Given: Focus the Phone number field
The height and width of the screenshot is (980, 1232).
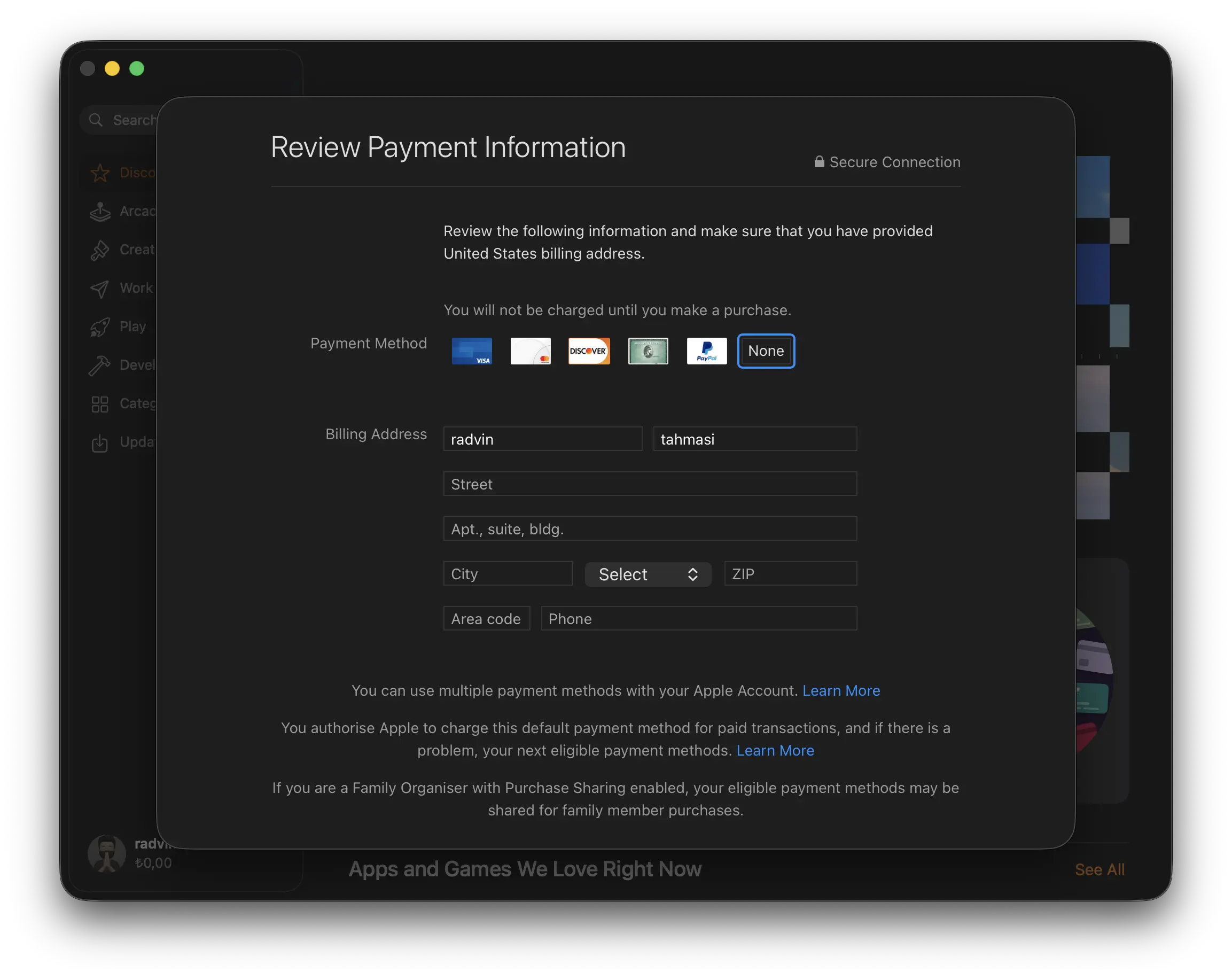Looking at the screenshot, I should click(x=698, y=619).
